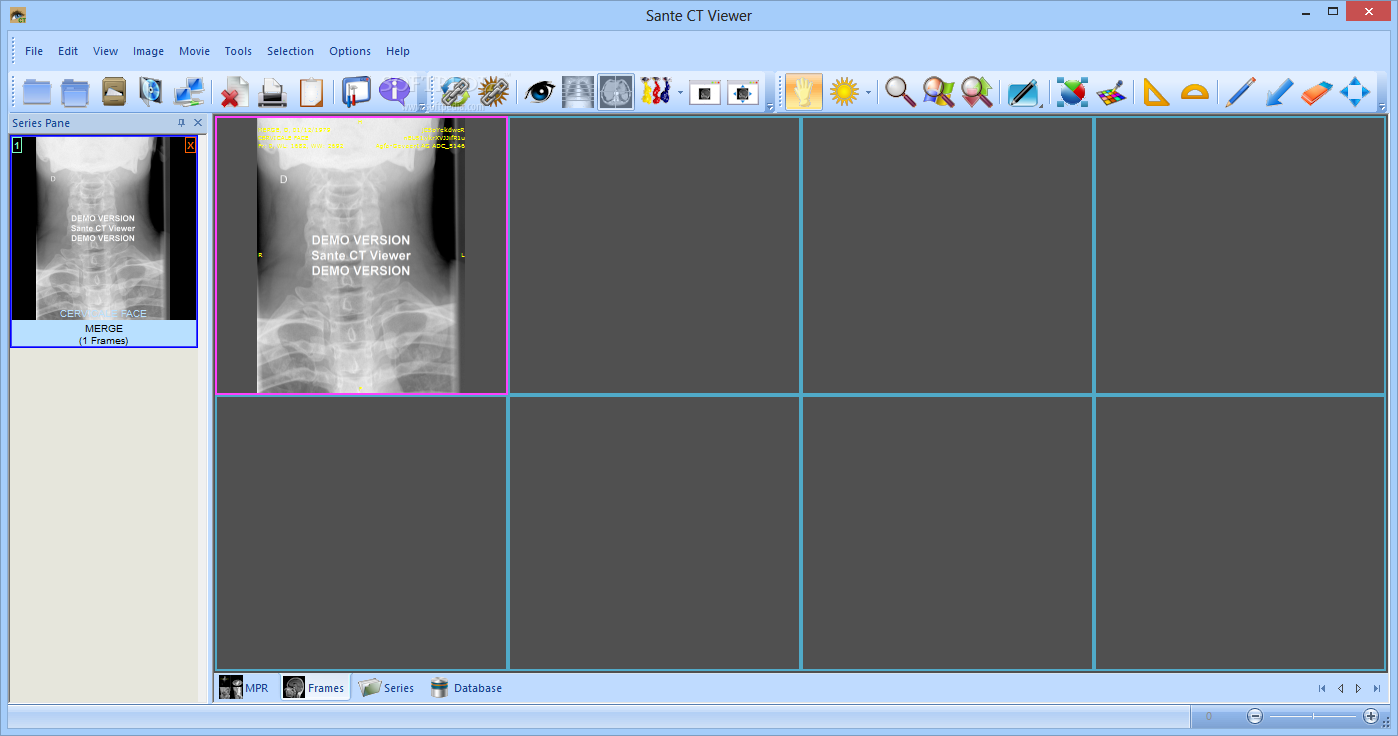Screen dimensions: 1398x736
Task: Pin the Series Pane
Action: pyautogui.click(x=181, y=123)
